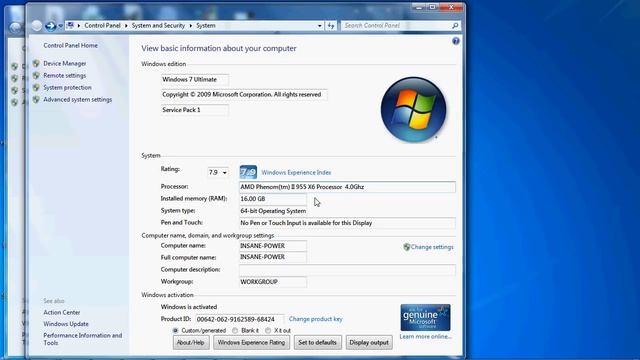Open Windows Update link
This screenshot has height=360, width=640.
pos(66,324)
